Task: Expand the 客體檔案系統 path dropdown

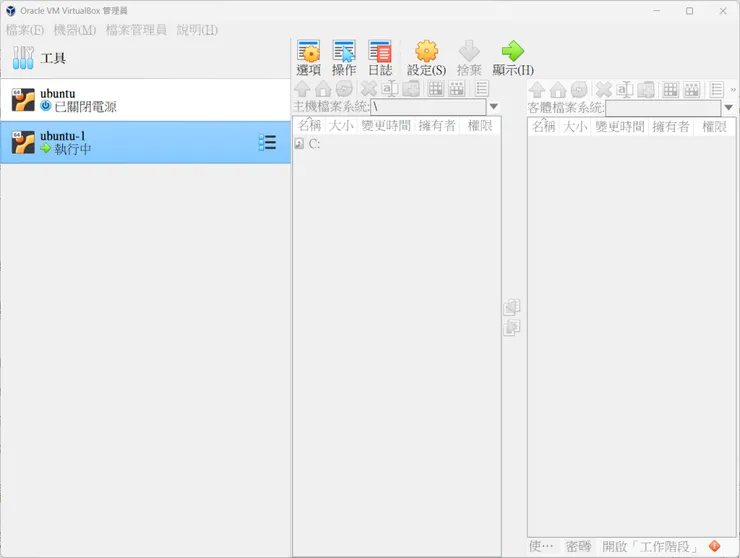Action: point(729,108)
